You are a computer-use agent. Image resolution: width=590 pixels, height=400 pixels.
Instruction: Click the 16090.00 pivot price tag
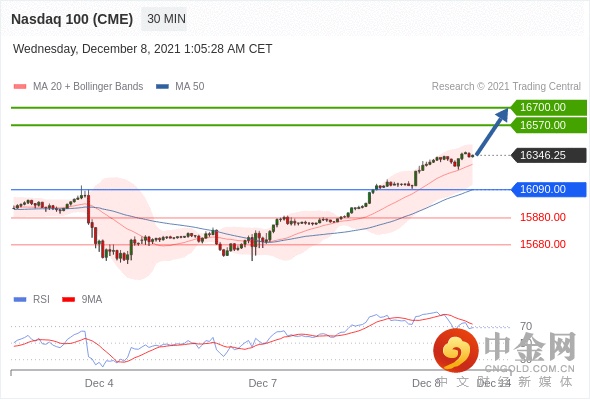pos(549,189)
